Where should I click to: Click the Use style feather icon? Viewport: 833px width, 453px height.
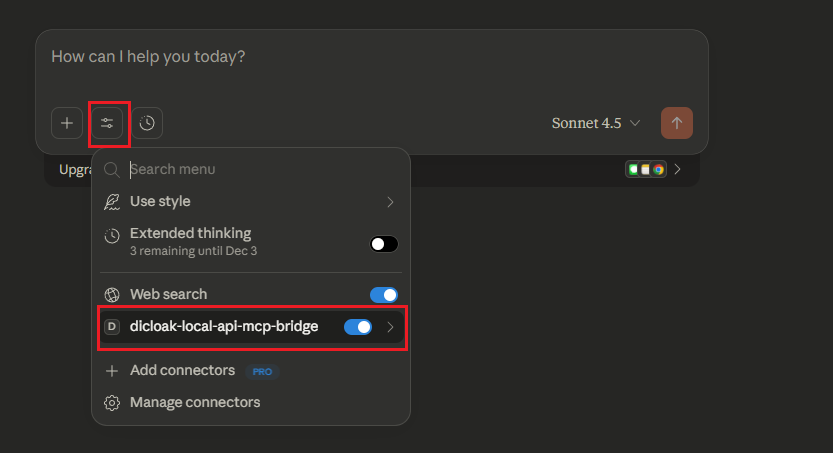[x=112, y=202]
